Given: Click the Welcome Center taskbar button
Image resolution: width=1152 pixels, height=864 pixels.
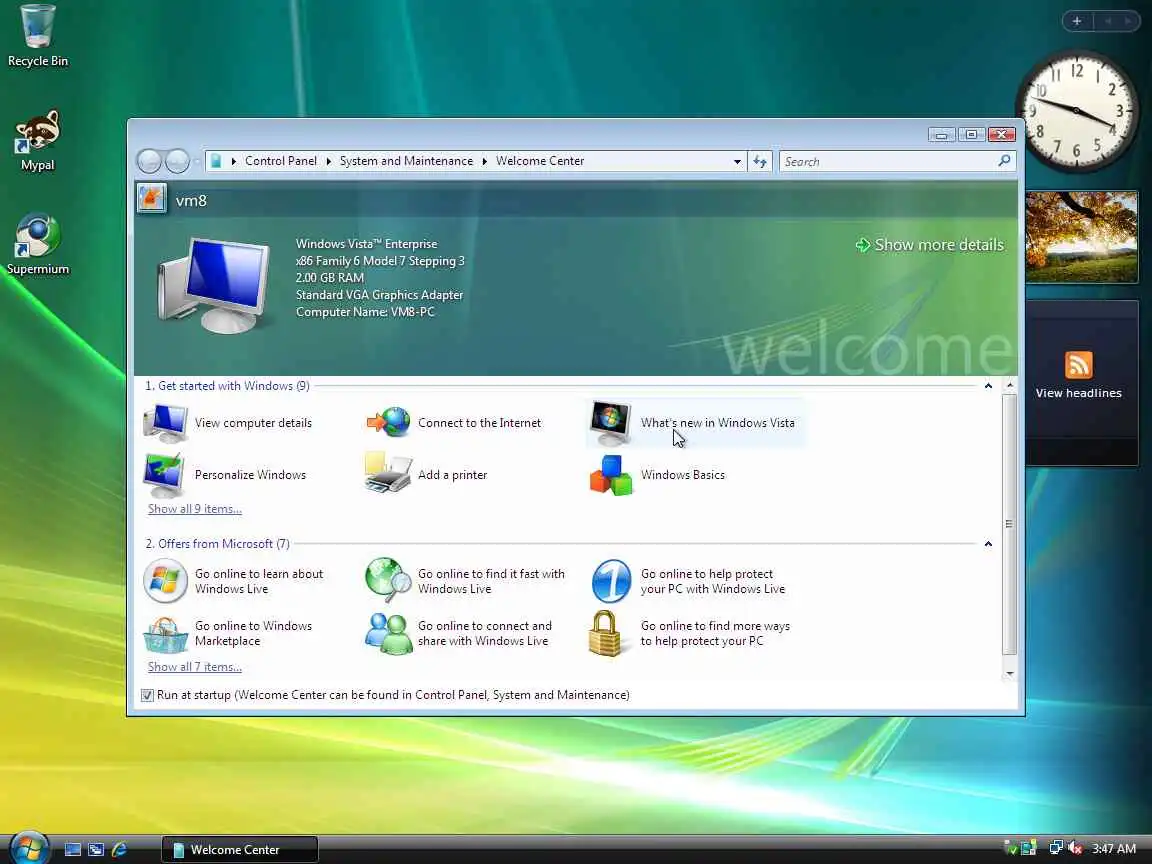Looking at the screenshot, I should coord(240,849).
